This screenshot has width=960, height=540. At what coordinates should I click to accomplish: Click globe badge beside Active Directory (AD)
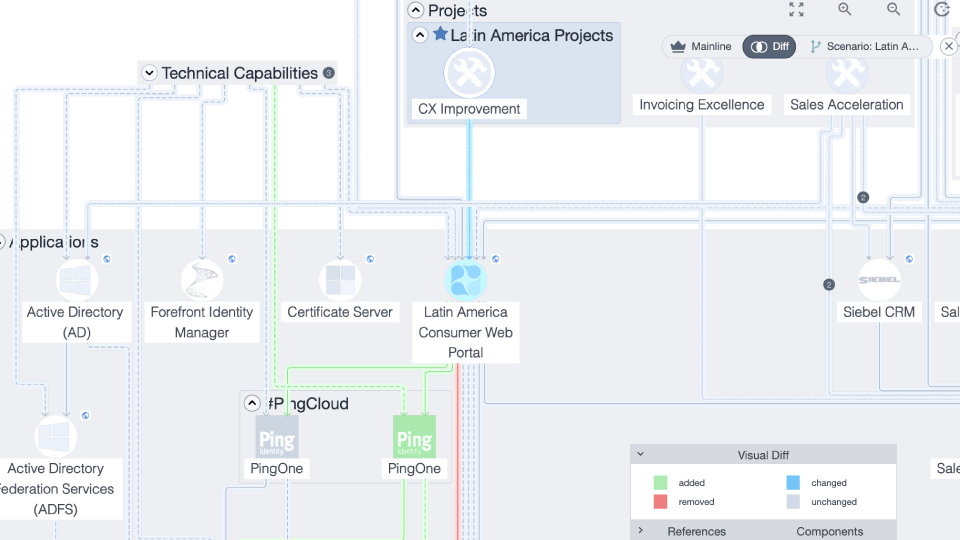pyautogui.click(x=107, y=259)
